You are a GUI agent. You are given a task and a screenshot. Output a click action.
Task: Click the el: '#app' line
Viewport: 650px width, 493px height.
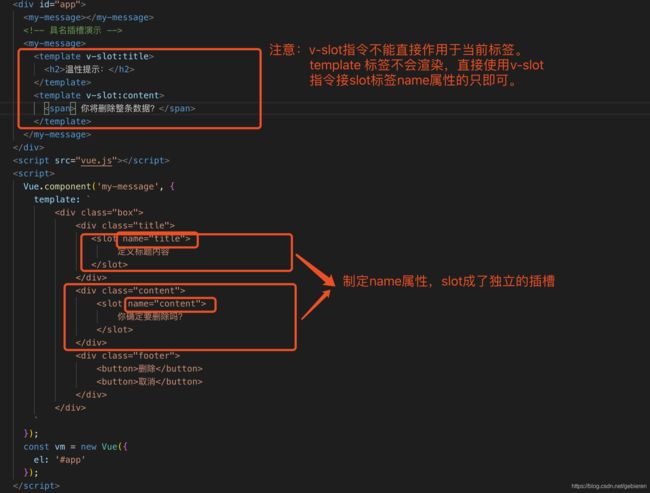click(60, 460)
